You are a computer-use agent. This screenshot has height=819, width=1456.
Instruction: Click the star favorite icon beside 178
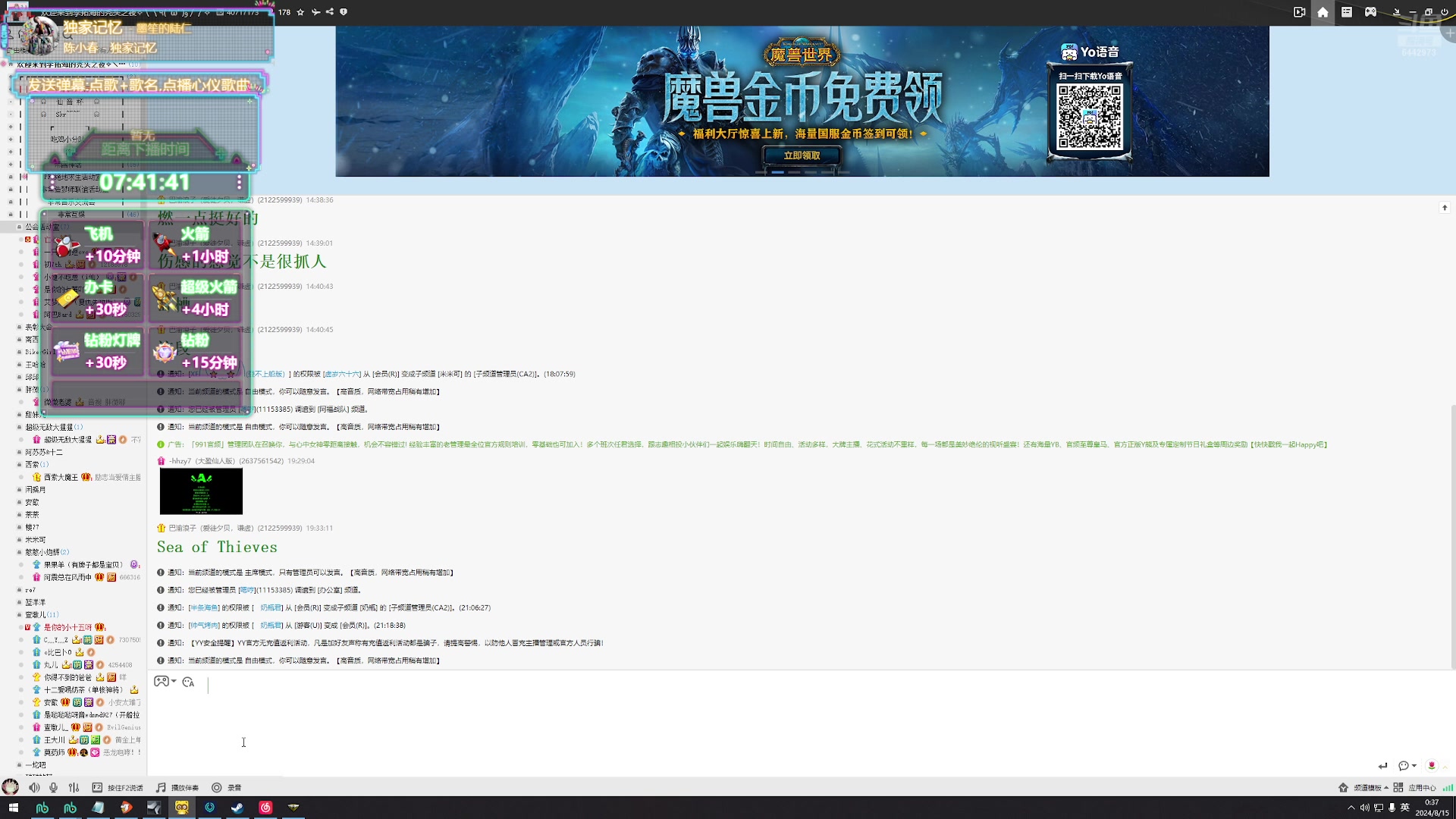[300, 12]
